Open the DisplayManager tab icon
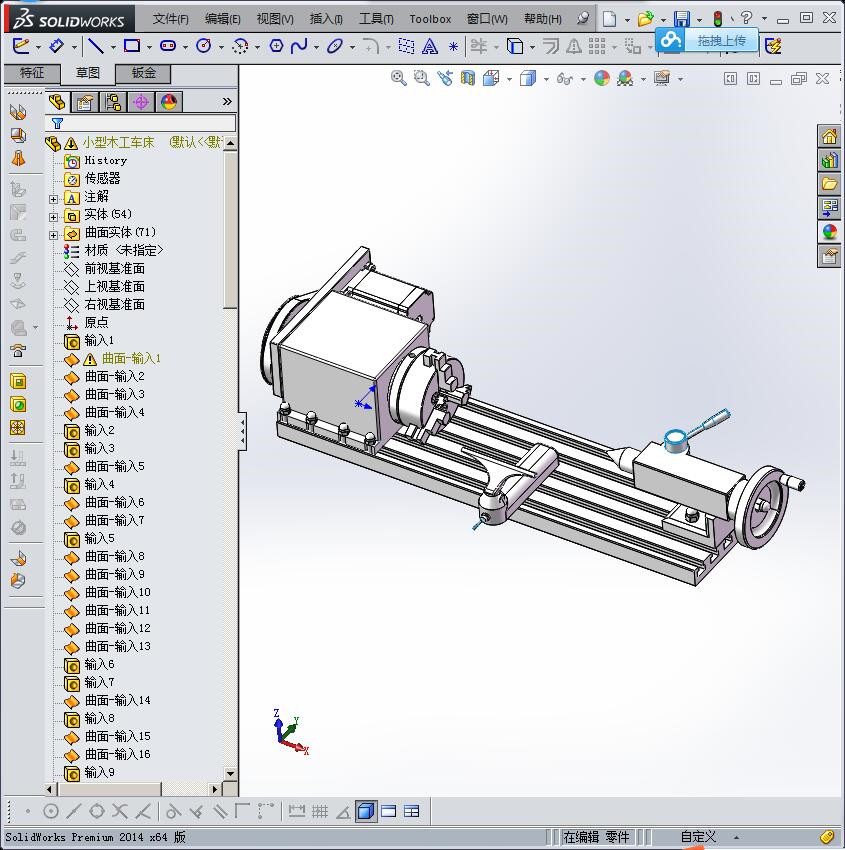This screenshot has height=850, width=845. pos(169,102)
